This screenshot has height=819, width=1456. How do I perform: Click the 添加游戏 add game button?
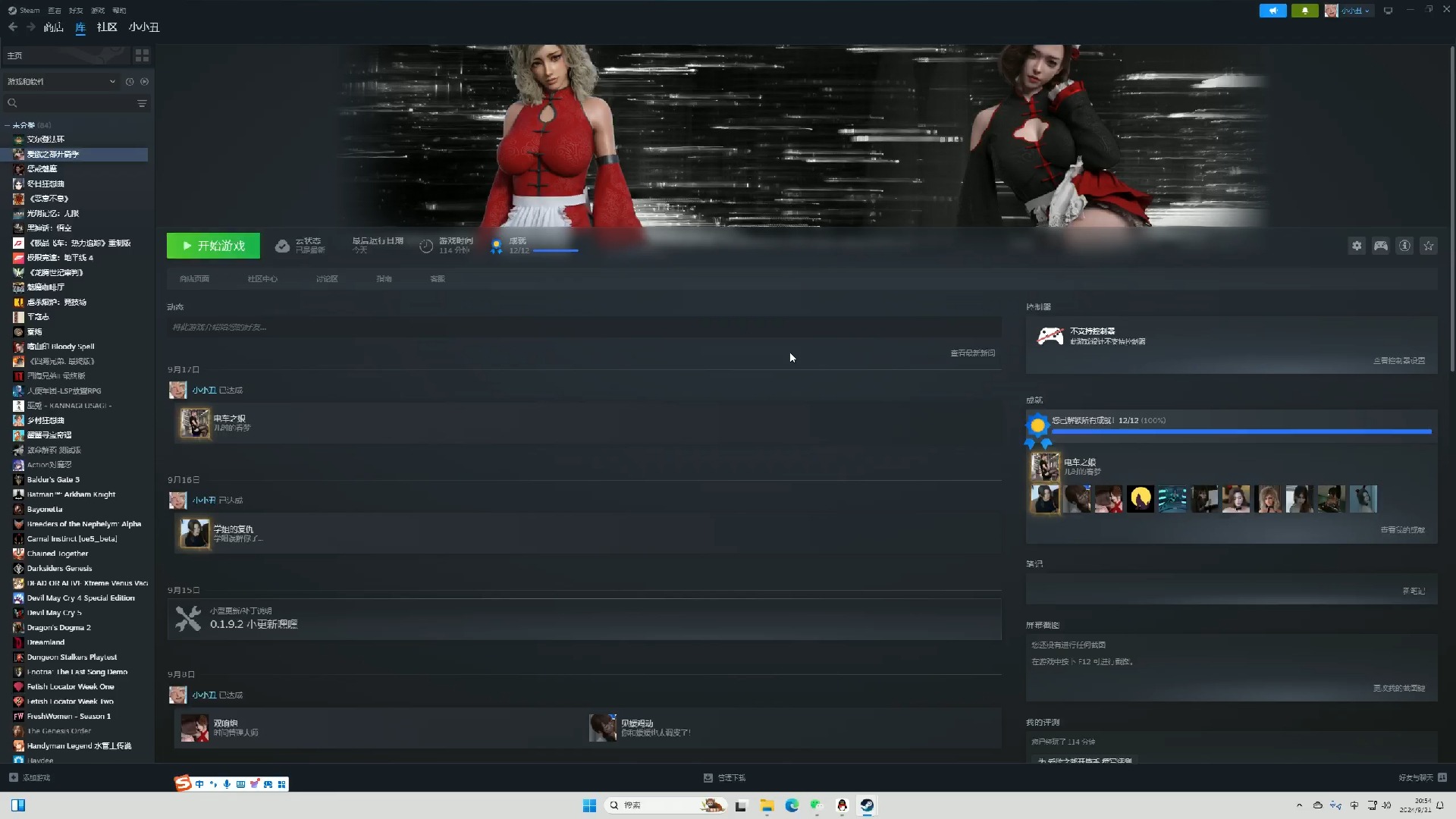click(30, 777)
